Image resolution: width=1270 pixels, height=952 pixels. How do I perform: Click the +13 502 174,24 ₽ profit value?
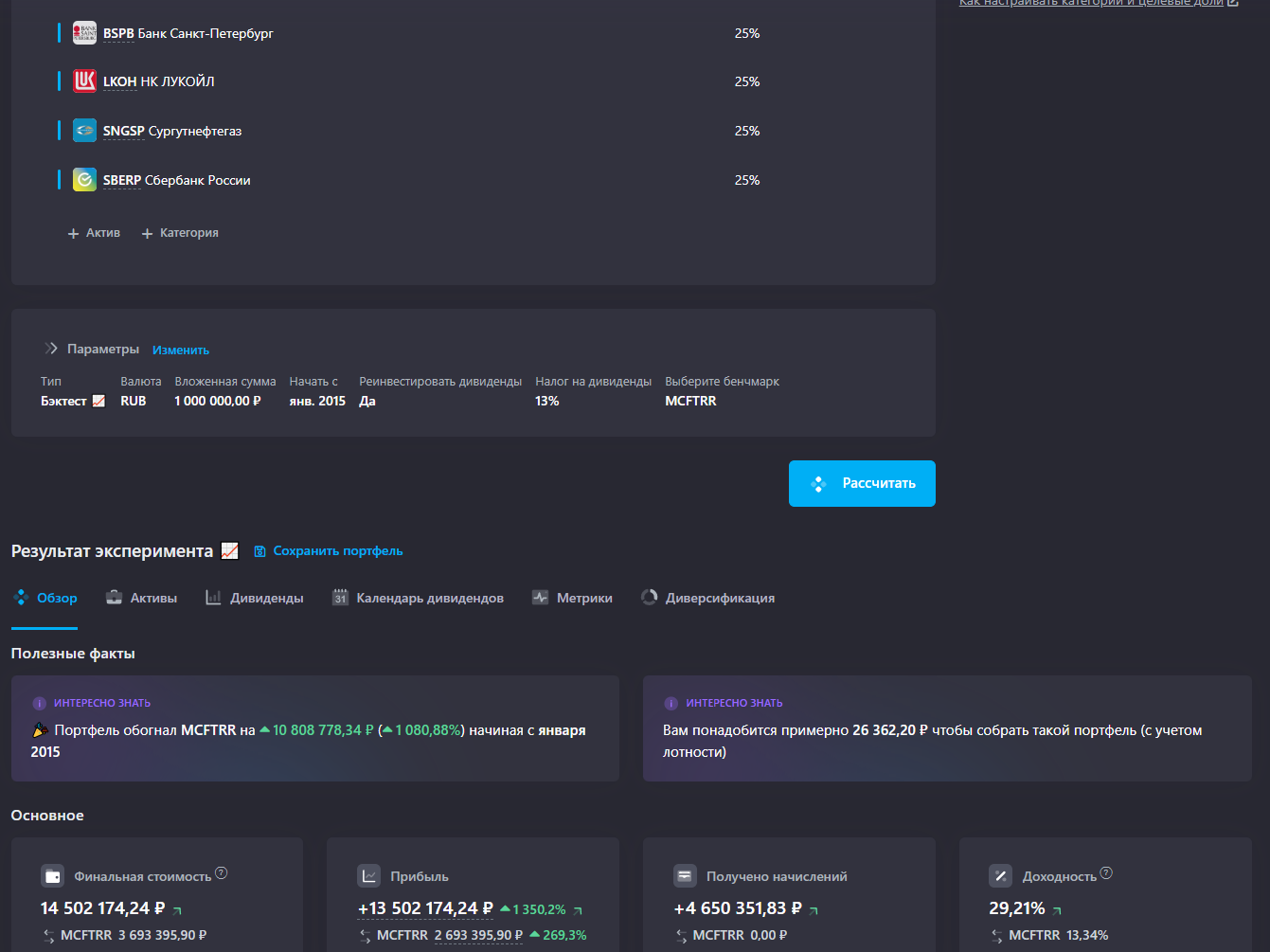425,908
